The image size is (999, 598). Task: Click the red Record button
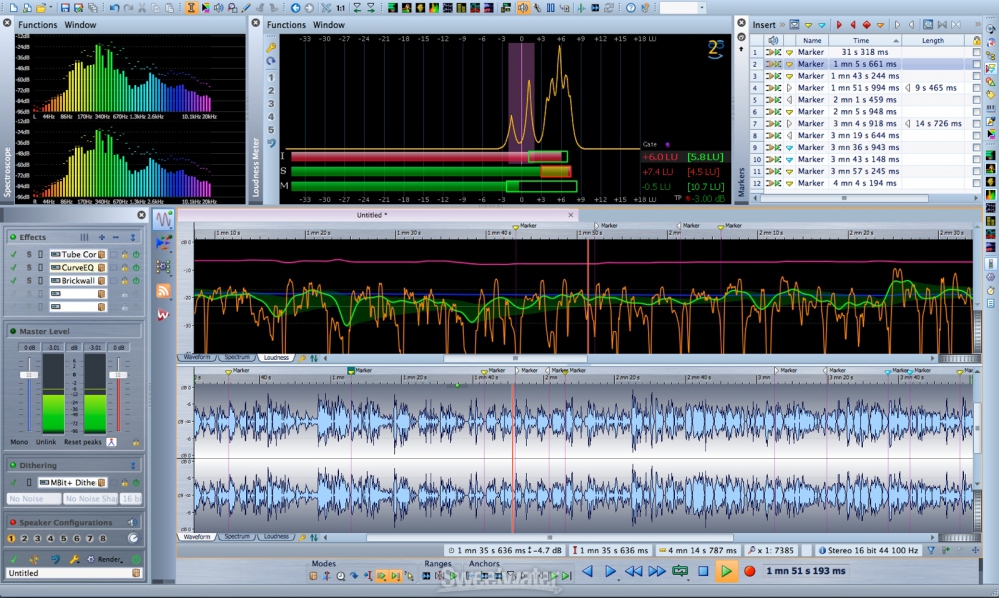(x=749, y=571)
